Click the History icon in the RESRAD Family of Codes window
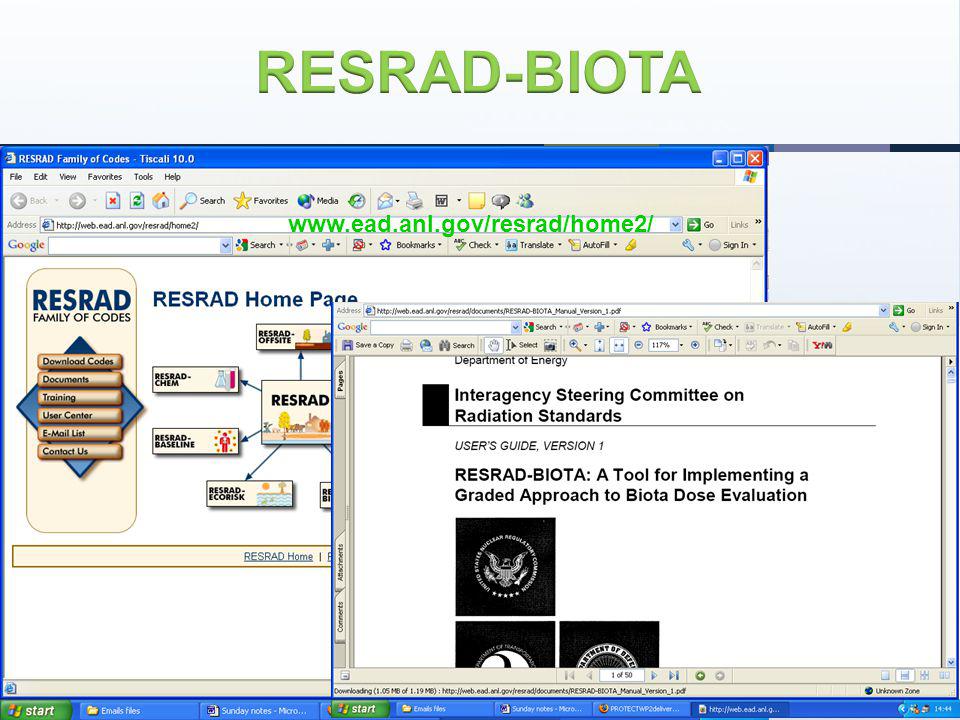 pyautogui.click(x=356, y=200)
